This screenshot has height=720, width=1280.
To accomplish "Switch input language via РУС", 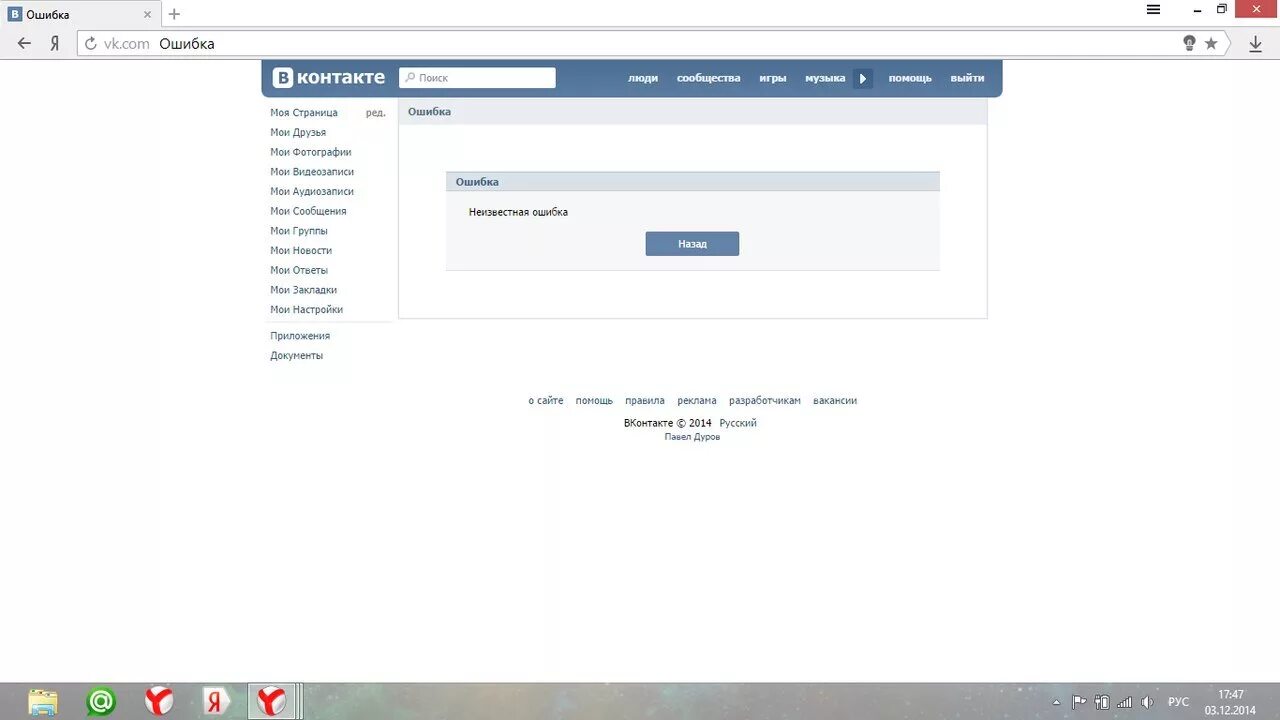I will tap(1179, 702).
